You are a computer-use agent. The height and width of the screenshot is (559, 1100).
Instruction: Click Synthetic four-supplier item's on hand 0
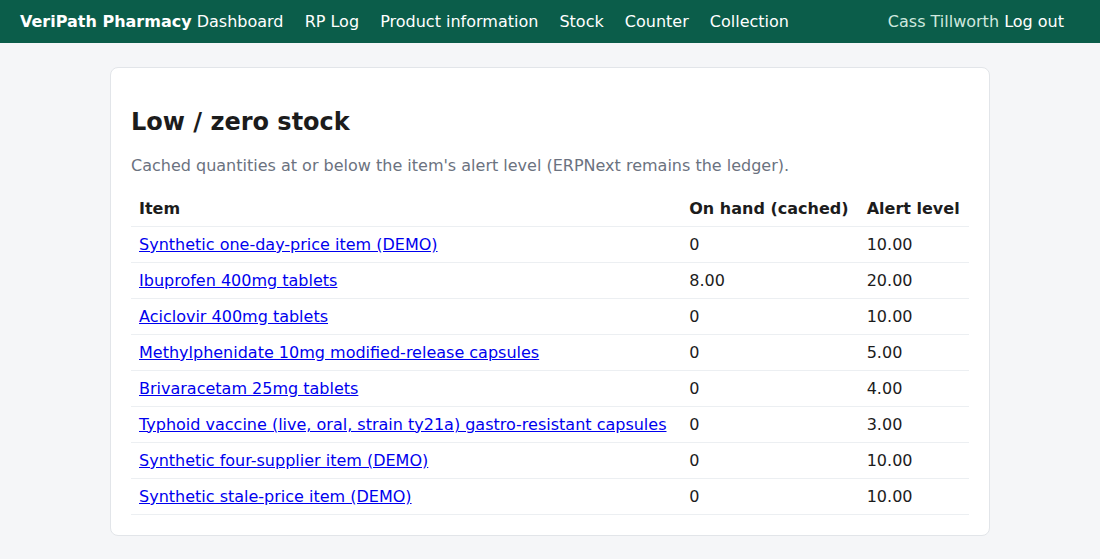694,460
